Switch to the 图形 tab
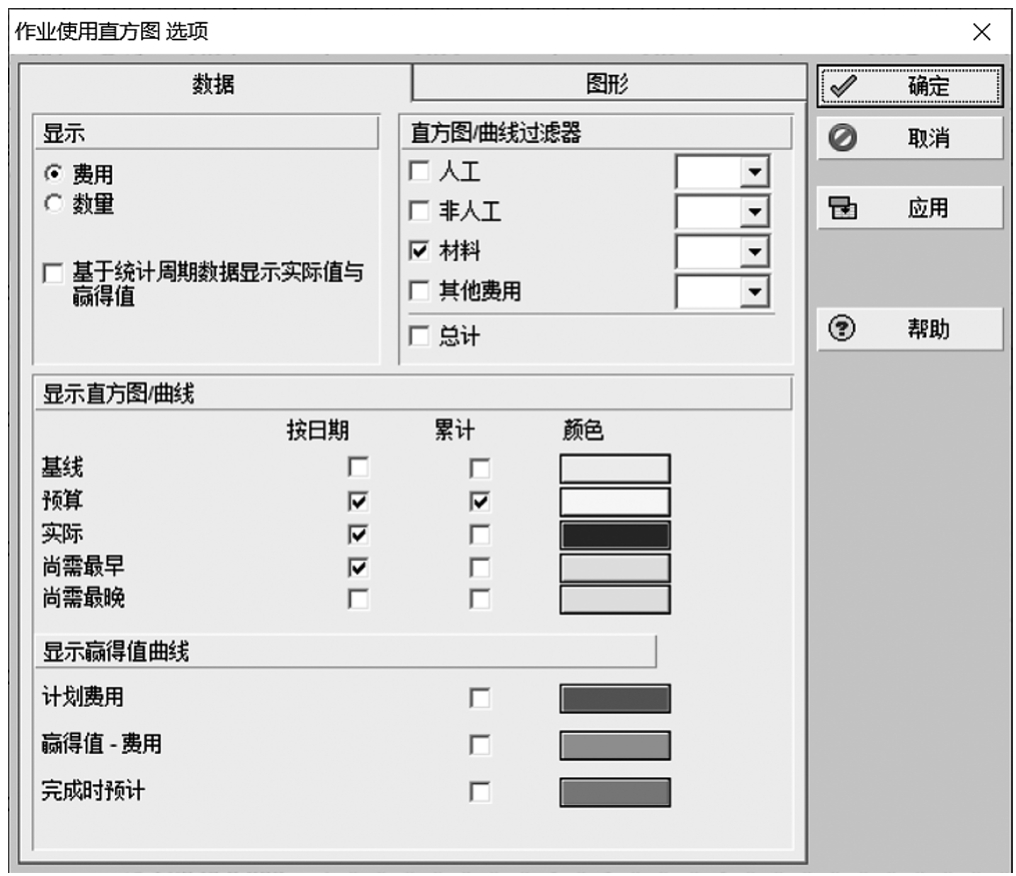 coord(607,85)
